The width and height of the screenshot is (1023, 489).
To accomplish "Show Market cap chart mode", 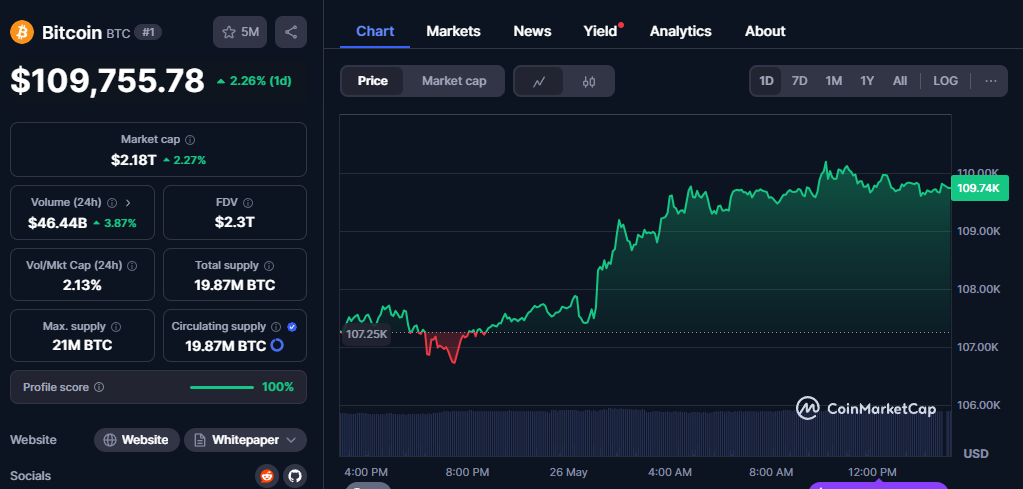I will pyautogui.click(x=454, y=81).
